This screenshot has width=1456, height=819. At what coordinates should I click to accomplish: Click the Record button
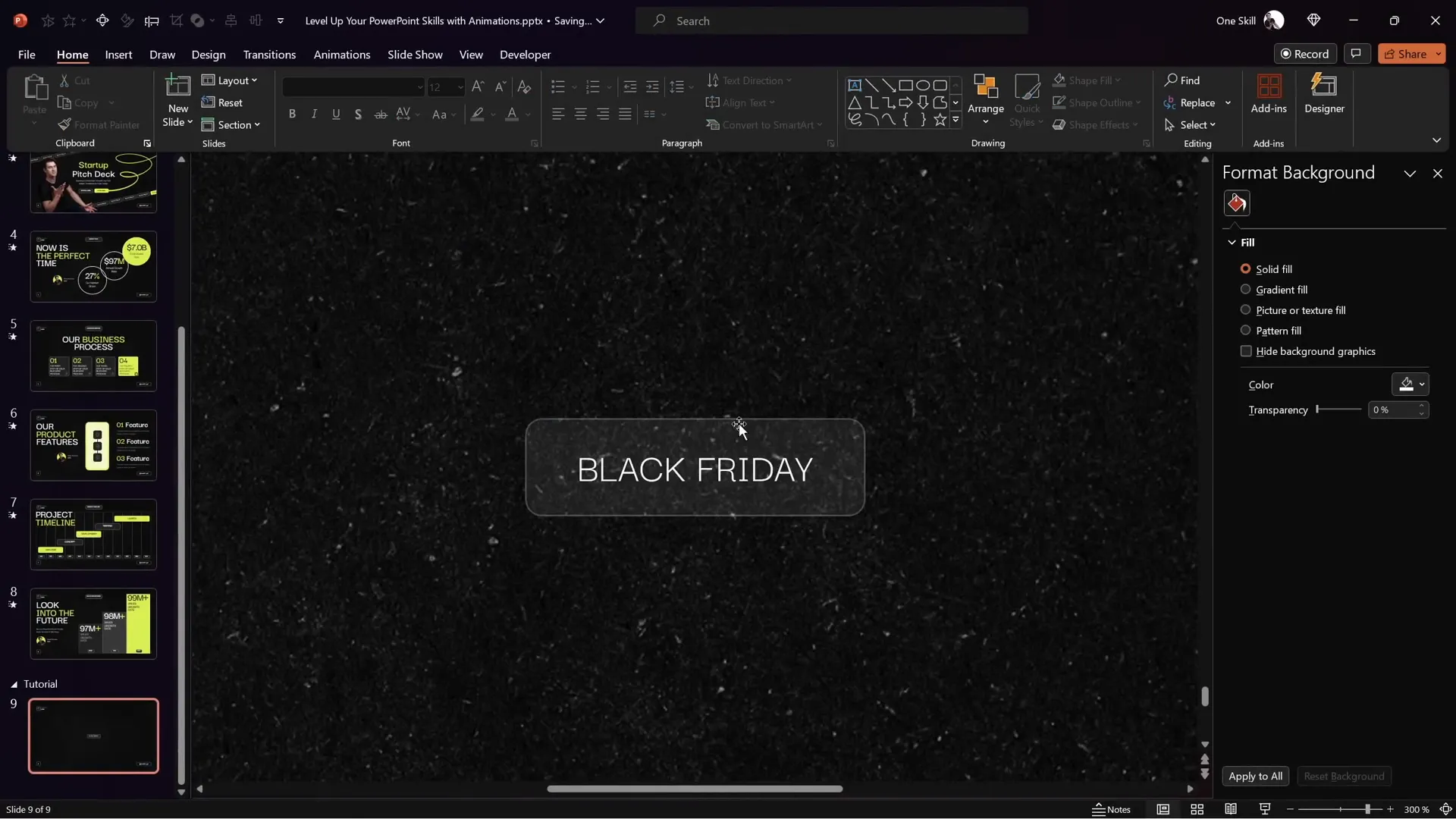tap(1304, 54)
